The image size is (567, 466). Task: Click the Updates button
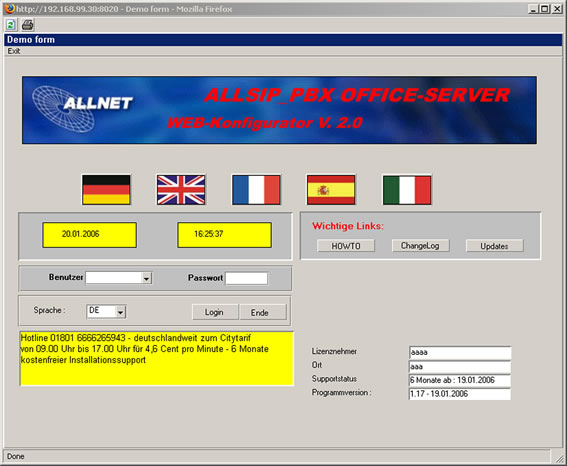tap(494, 246)
